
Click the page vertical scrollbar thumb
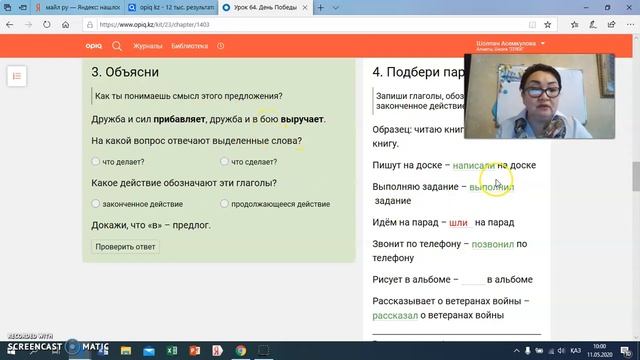pyautogui.click(x=636, y=176)
